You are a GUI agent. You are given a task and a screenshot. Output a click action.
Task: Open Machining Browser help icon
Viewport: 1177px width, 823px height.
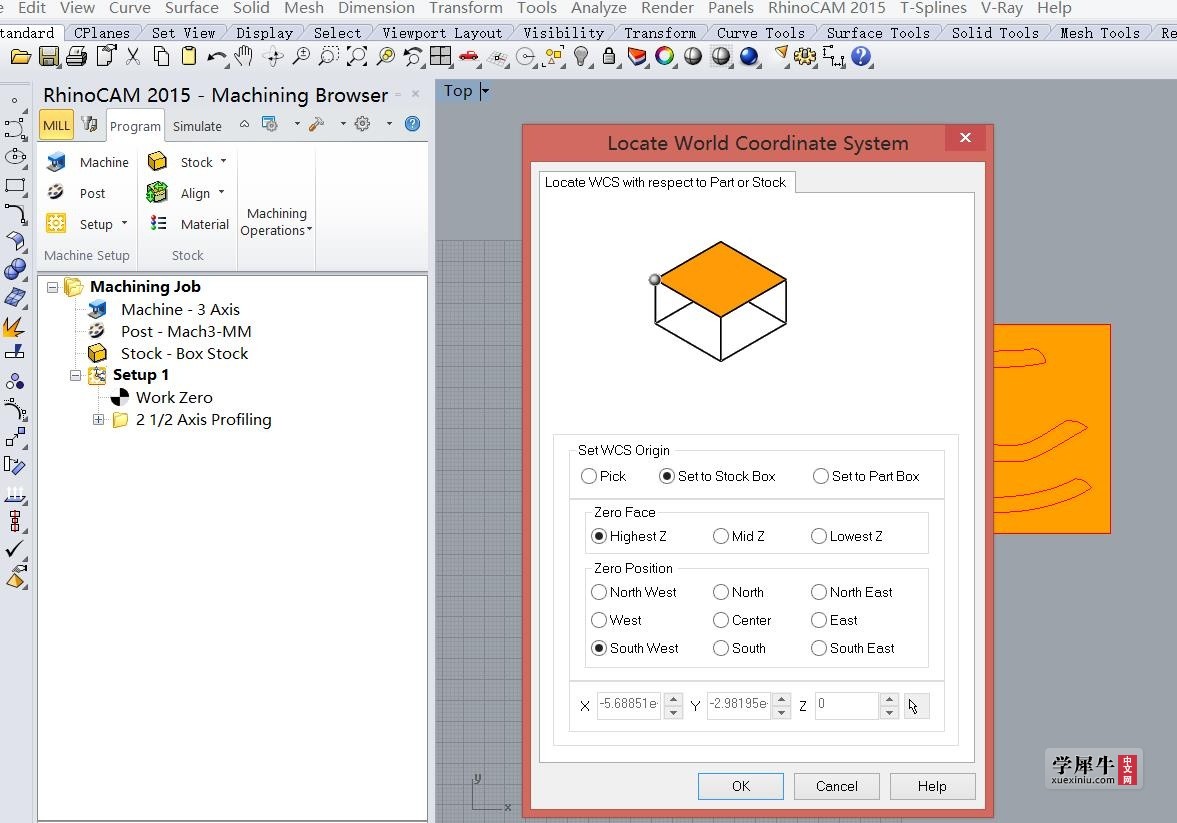[412, 124]
